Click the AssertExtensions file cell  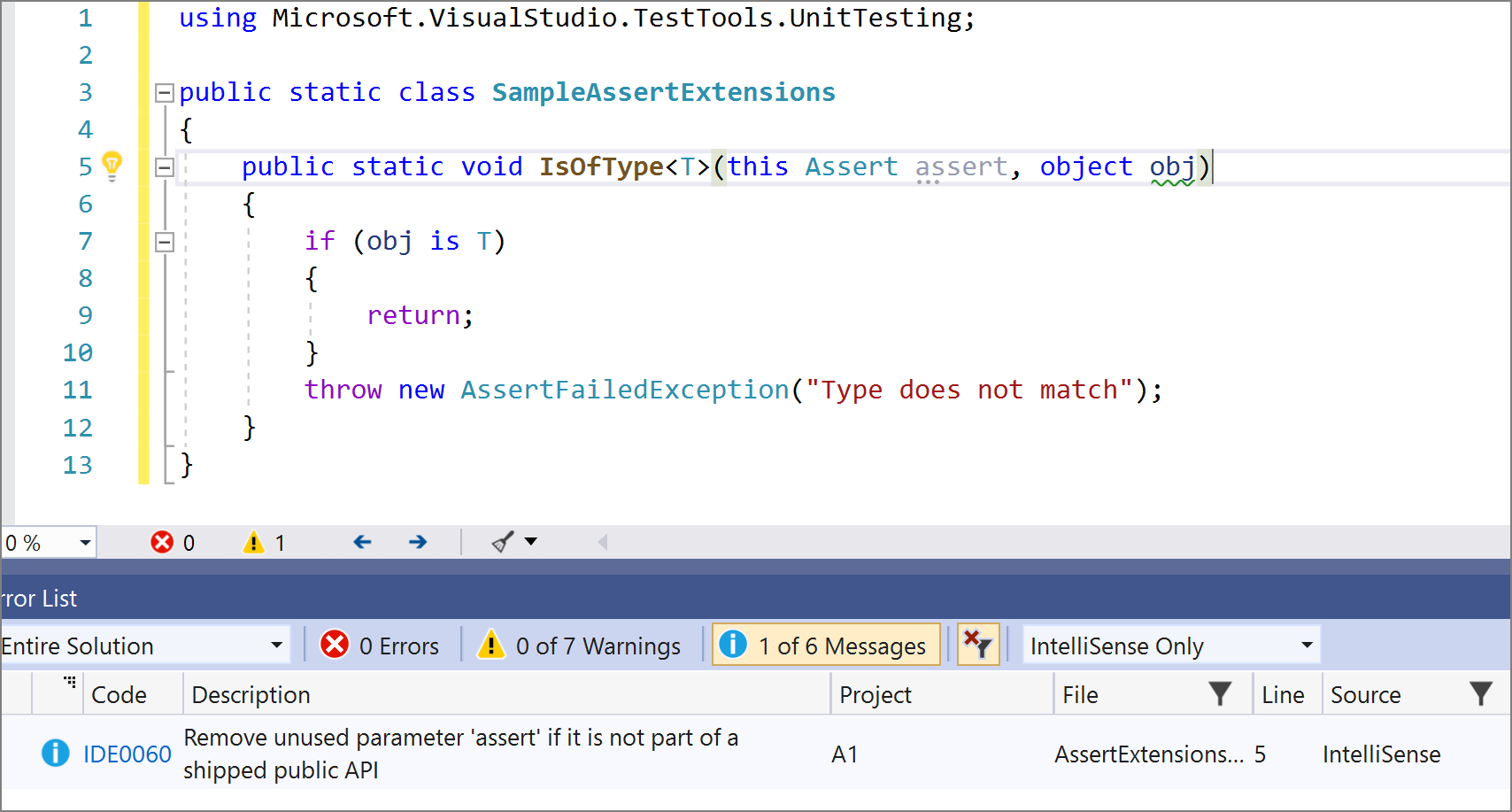pyautogui.click(x=1148, y=754)
